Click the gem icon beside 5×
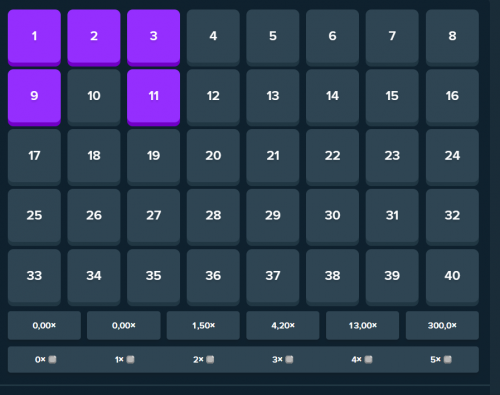Screen dimensions: 500x395 point(448,359)
